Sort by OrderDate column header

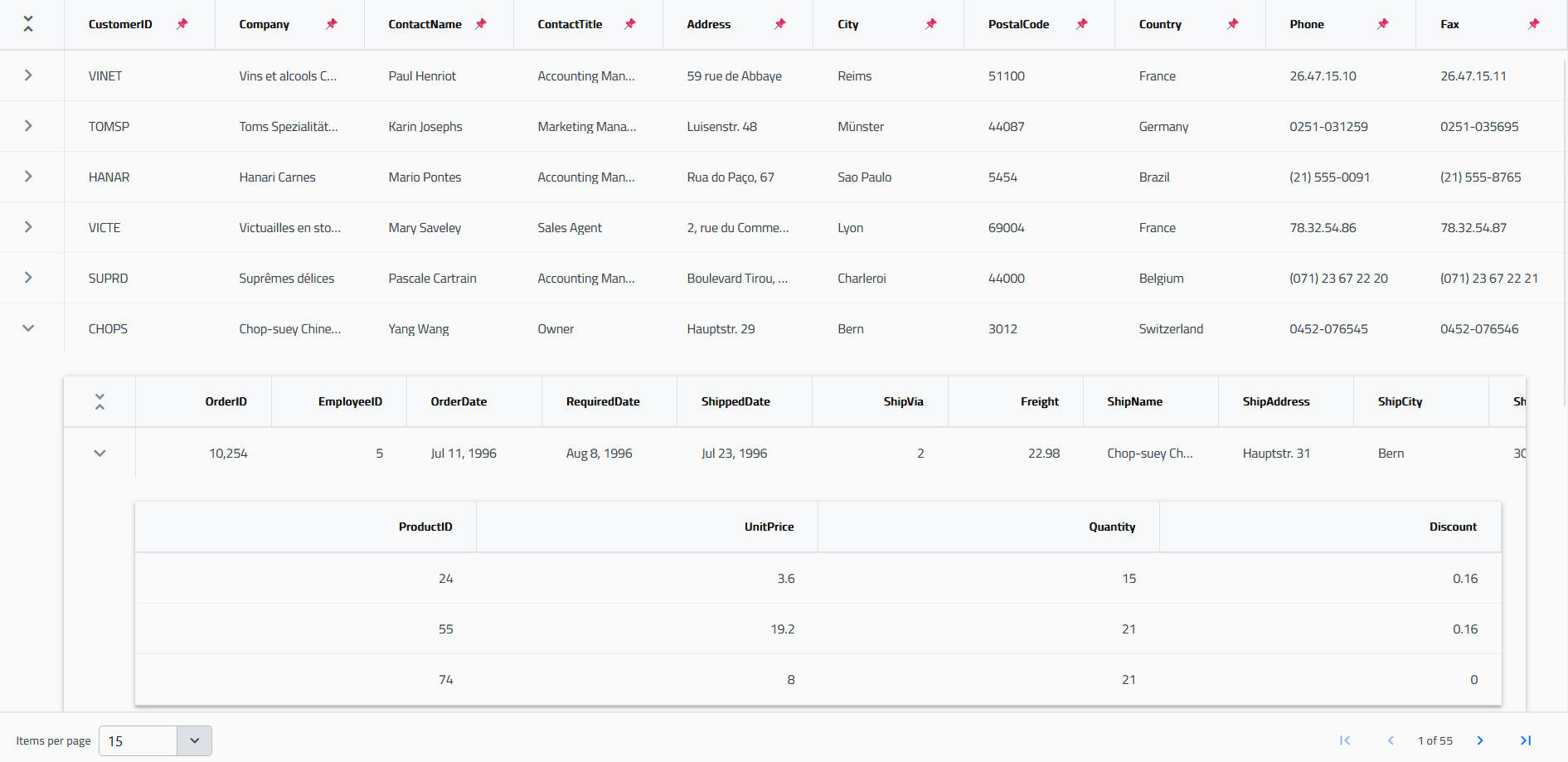459,401
